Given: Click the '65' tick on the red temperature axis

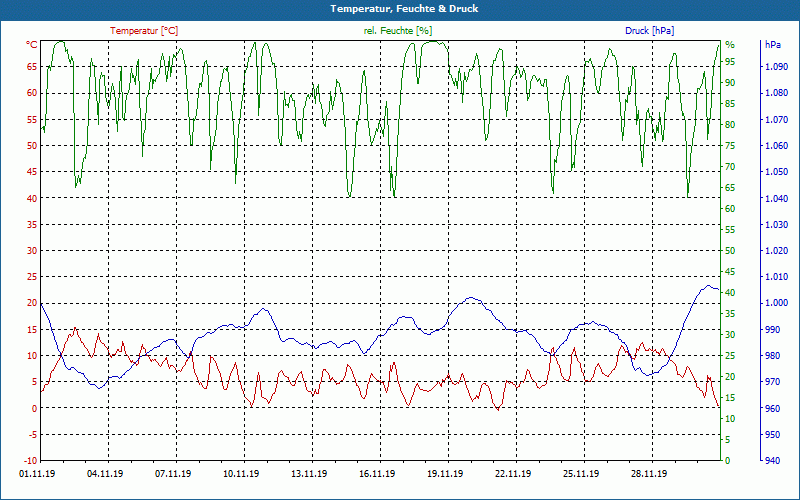Looking at the screenshot, I should tap(32, 67).
